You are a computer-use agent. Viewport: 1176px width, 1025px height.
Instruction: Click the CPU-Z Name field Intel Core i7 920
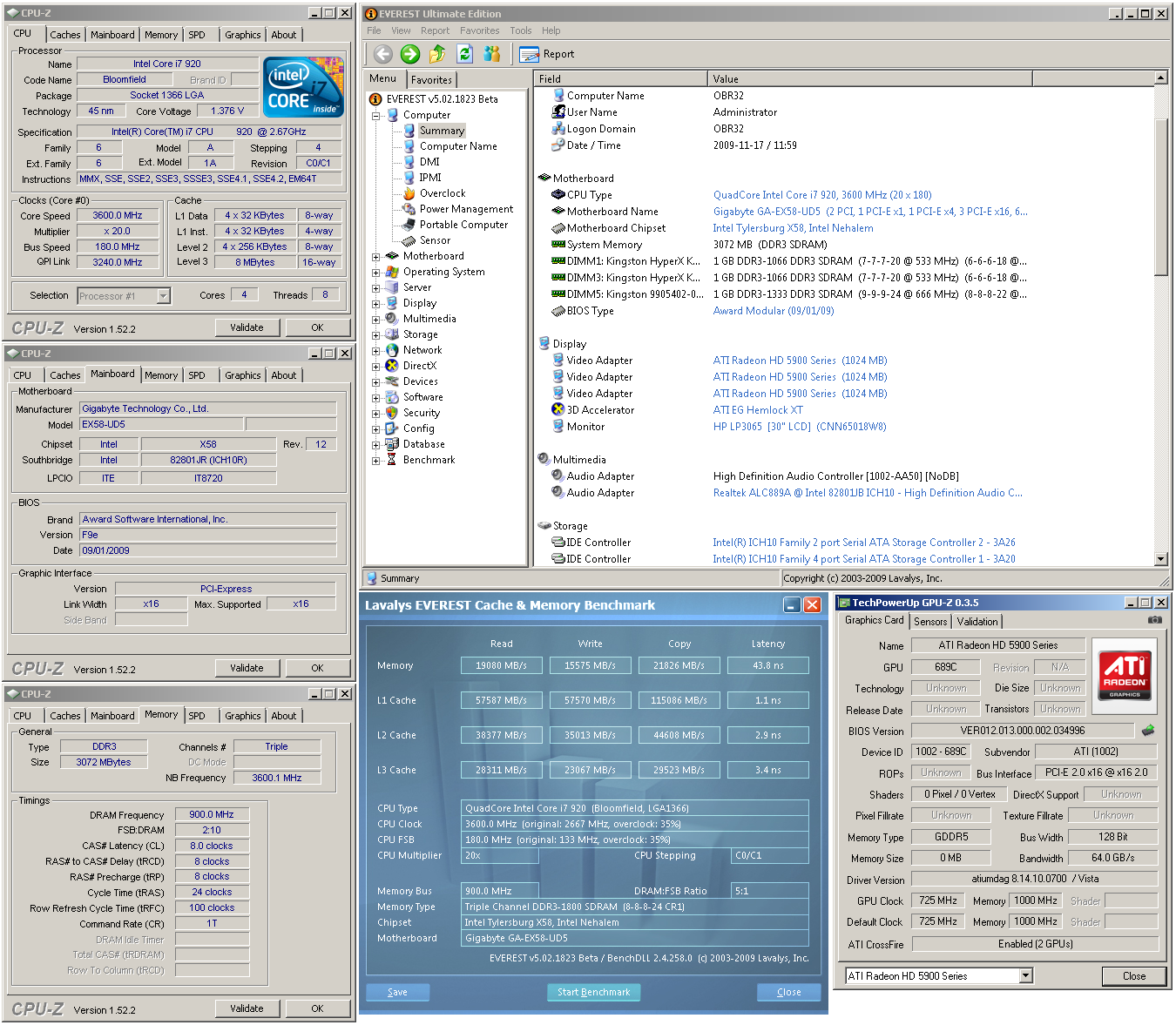tap(167, 64)
